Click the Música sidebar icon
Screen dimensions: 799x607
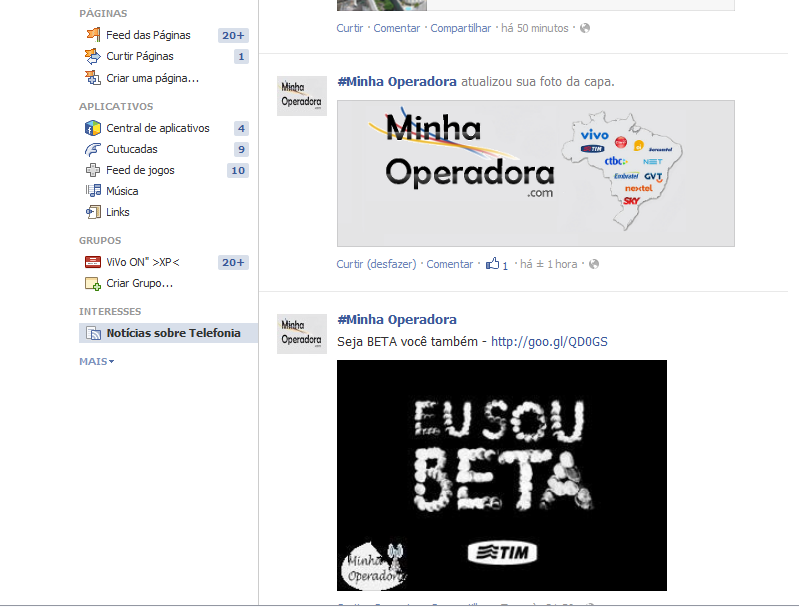(x=92, y=191)
